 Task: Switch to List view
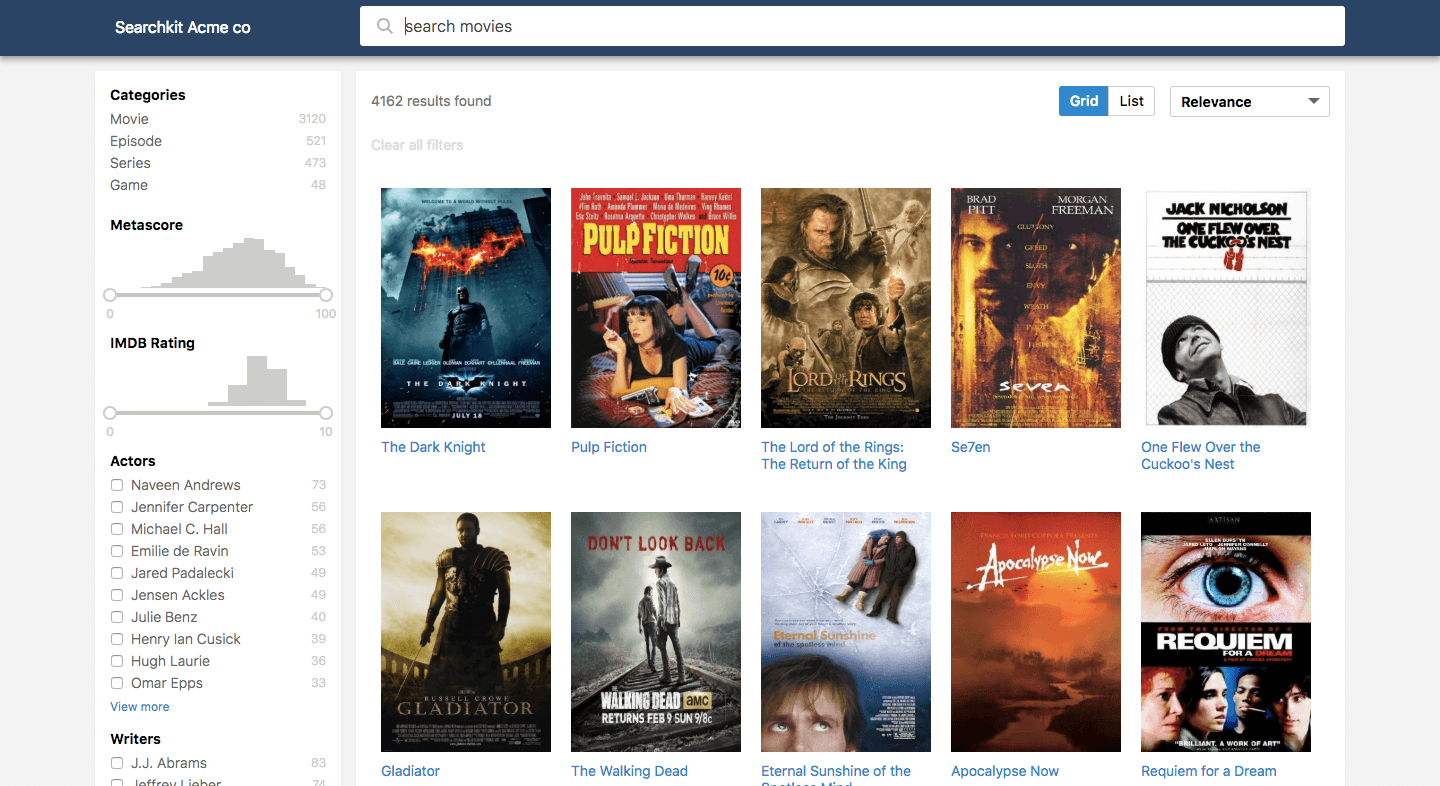click(1131, 101)
